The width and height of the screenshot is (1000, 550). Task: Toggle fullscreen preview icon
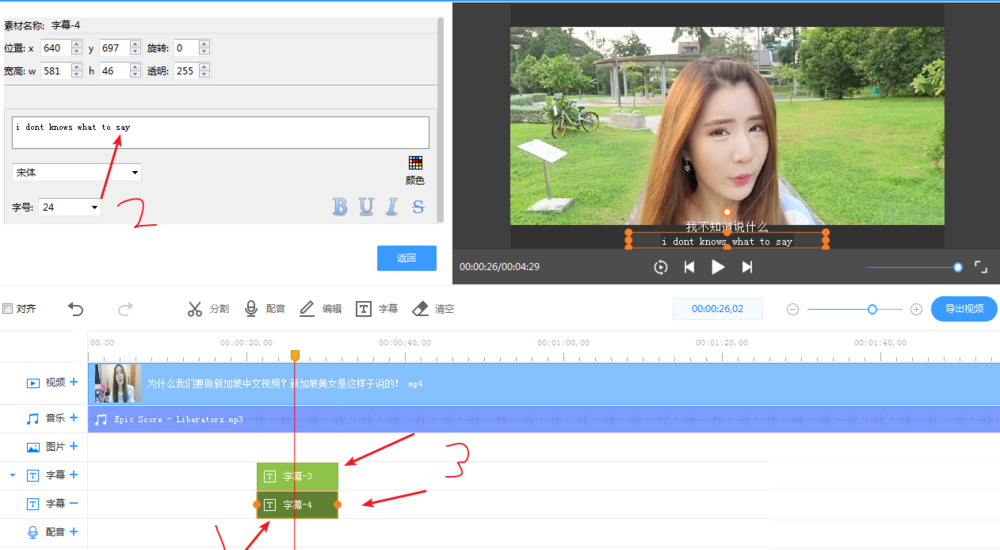pyautogui.click(x=981, y=267)
